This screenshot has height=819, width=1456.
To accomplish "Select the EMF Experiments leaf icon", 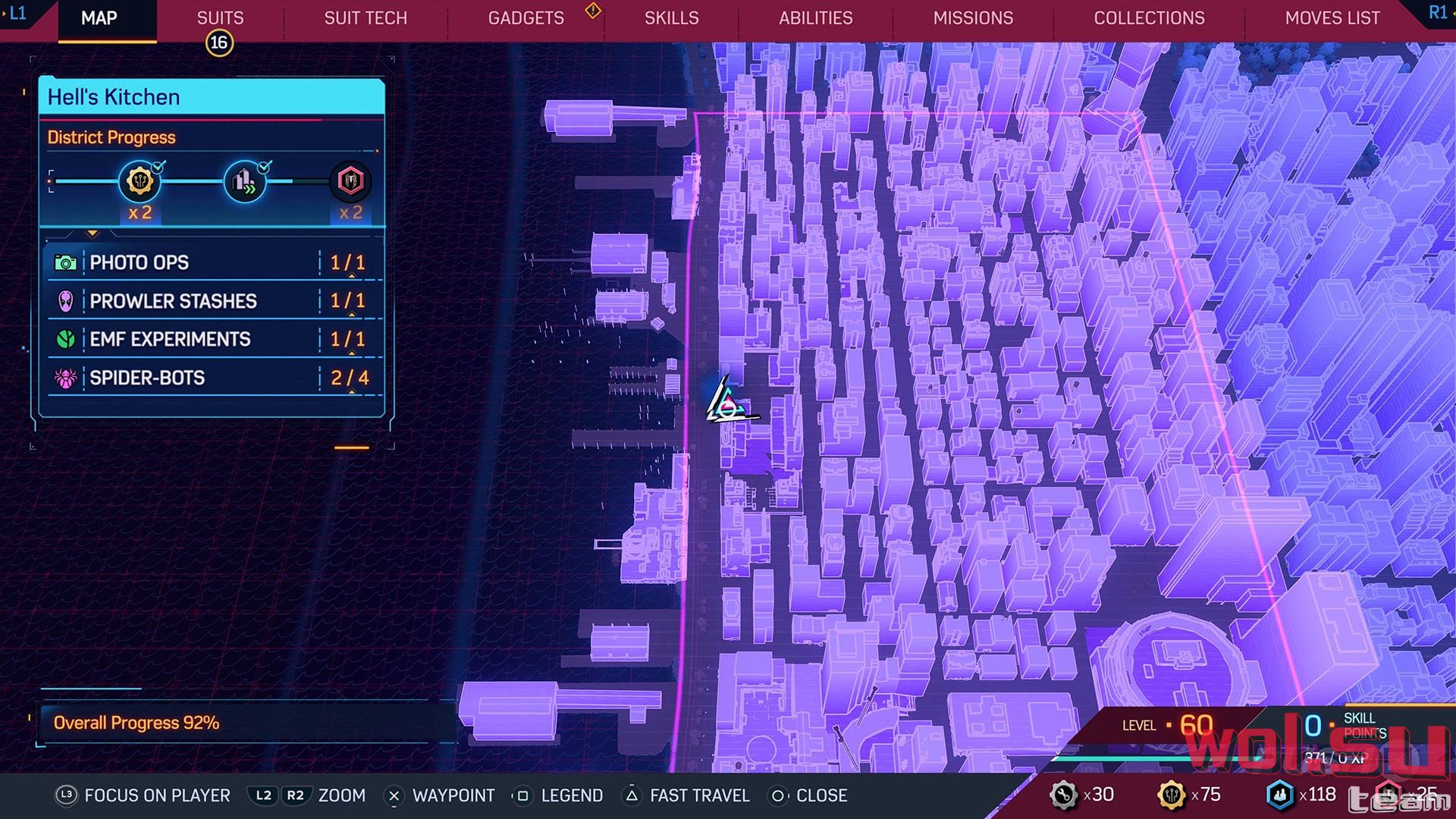I will pos(66,339).
